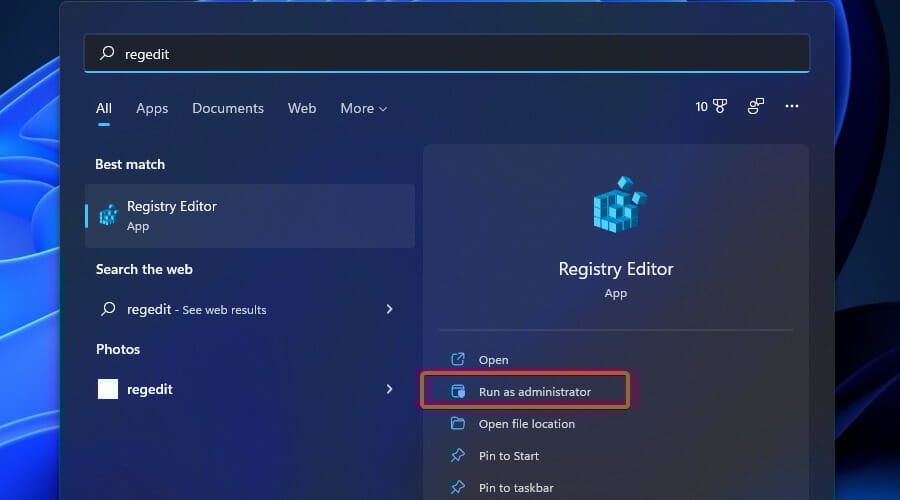This screenshot has width=900, height=500.
Task: Click the Run as administrator shield icon
Action: 457,392
